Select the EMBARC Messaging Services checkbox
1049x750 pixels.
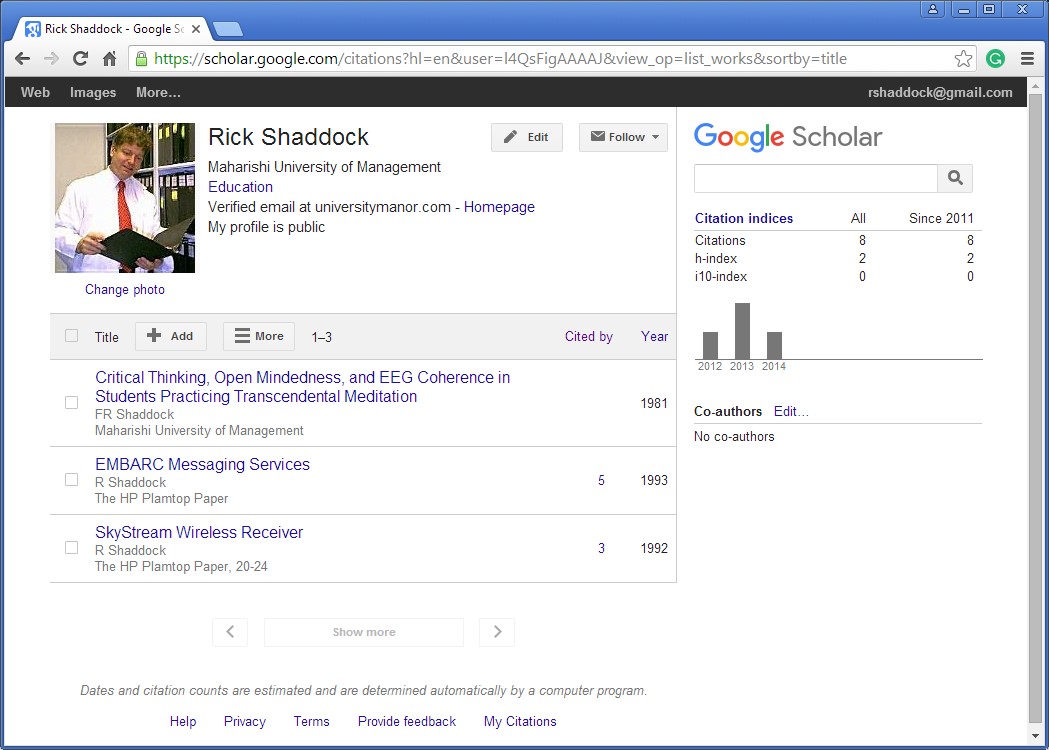(x=72, y=480)
